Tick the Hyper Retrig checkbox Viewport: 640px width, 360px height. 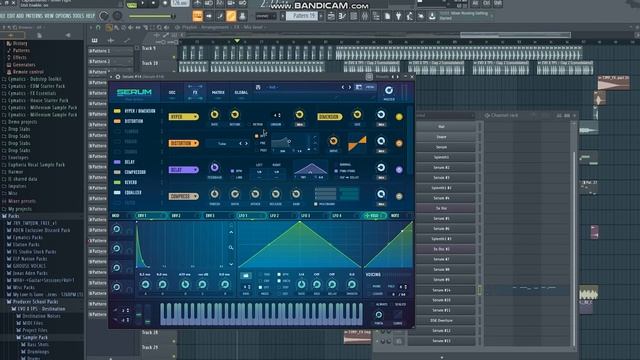pyautogui.click(x=250, y=124)
